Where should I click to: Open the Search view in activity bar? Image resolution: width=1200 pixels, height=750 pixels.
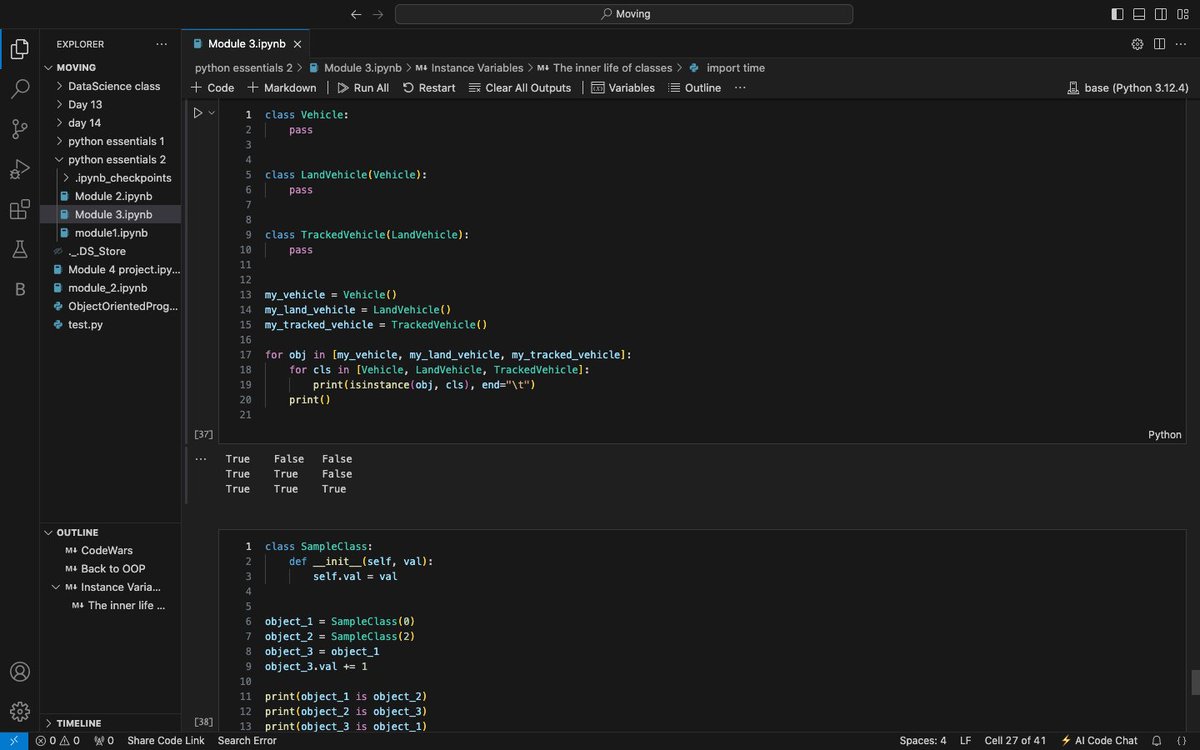19,88
